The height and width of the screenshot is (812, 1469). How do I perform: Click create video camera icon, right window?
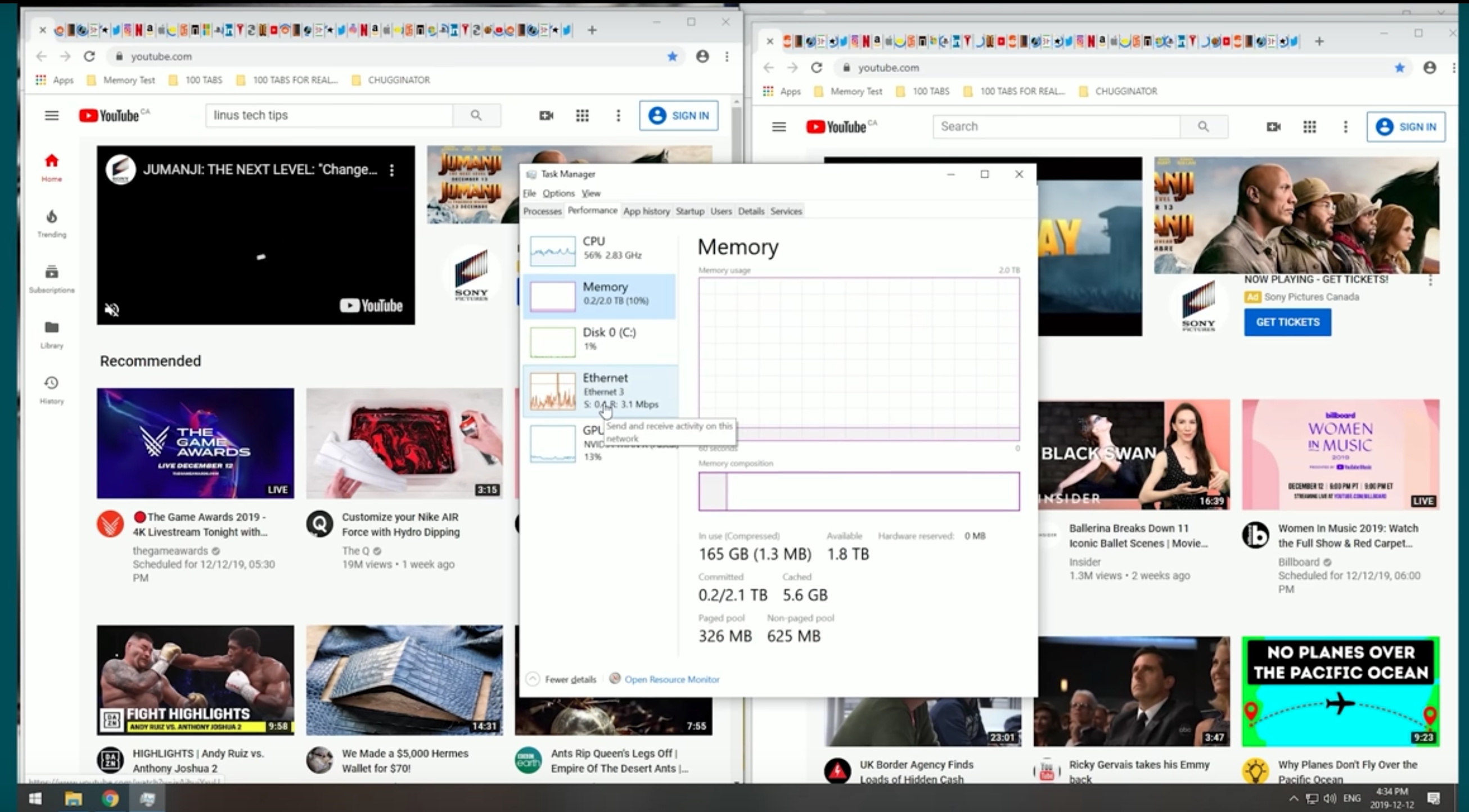[1273, 127]
